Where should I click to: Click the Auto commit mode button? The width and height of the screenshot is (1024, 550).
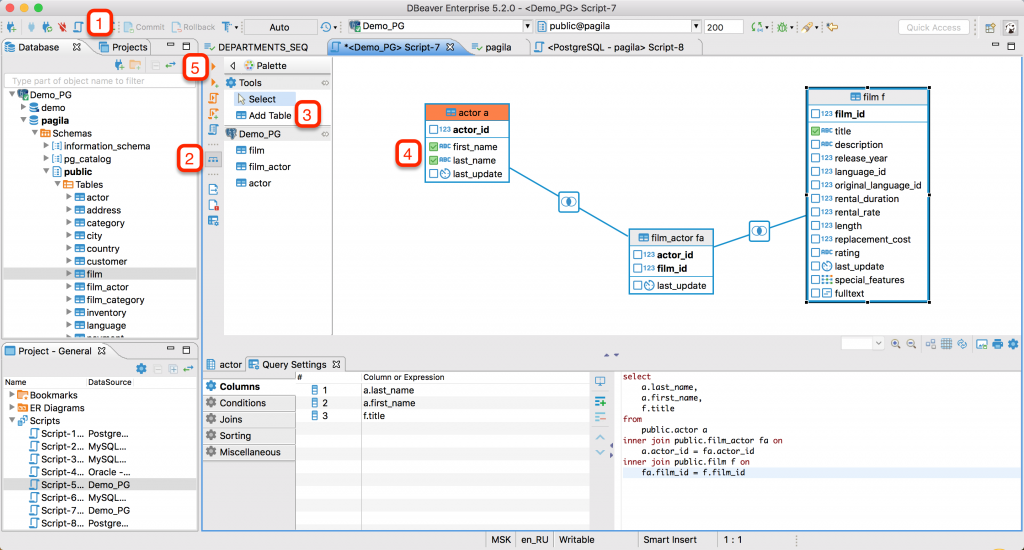280,27
